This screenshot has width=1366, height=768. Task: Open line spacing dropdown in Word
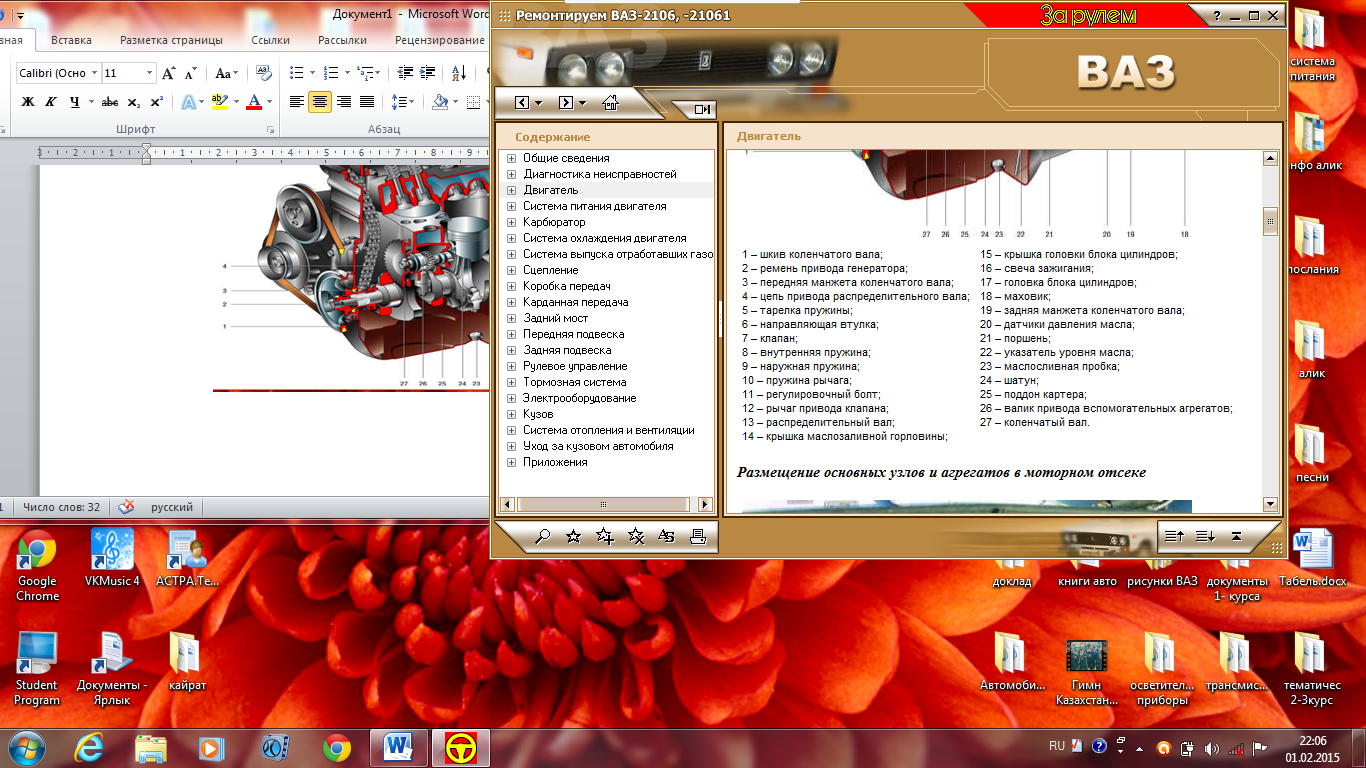[403, 101]
